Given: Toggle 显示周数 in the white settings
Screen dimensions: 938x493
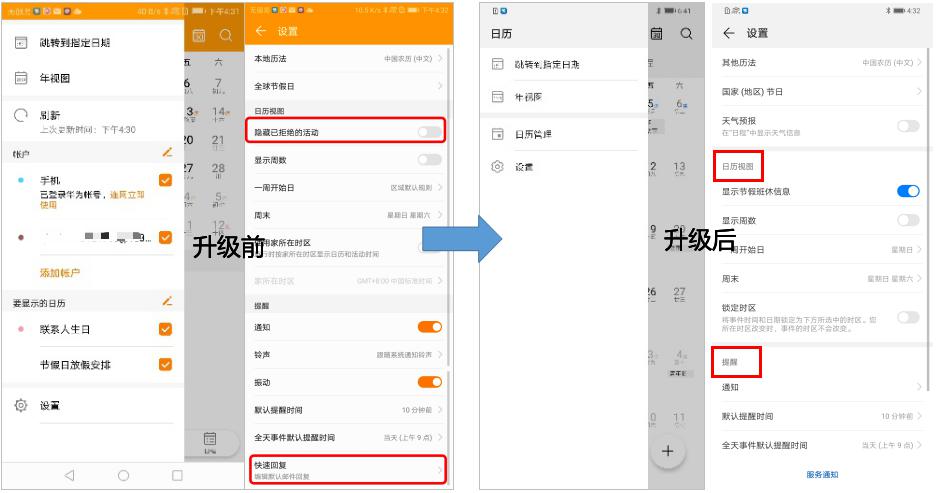Looking at the screenshot, I should click(908, 220).
